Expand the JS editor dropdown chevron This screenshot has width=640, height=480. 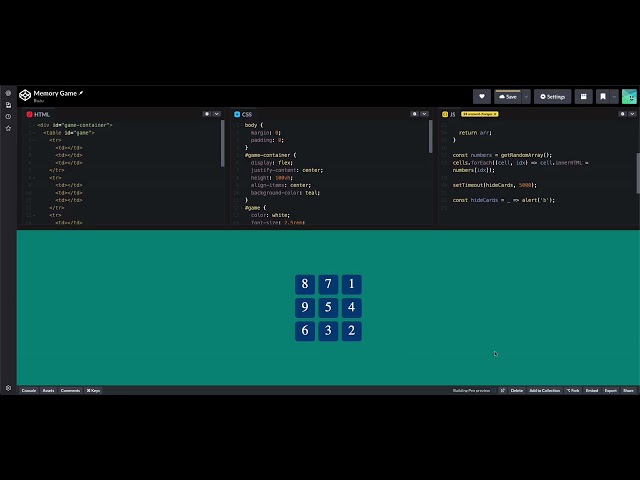point(632,114)
